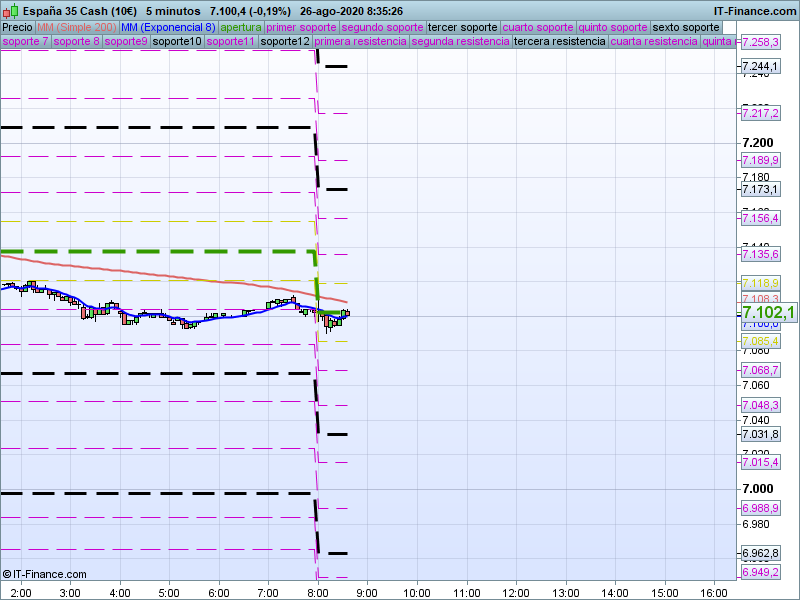
Task: Select the Precio legend label
Action: 17,27
